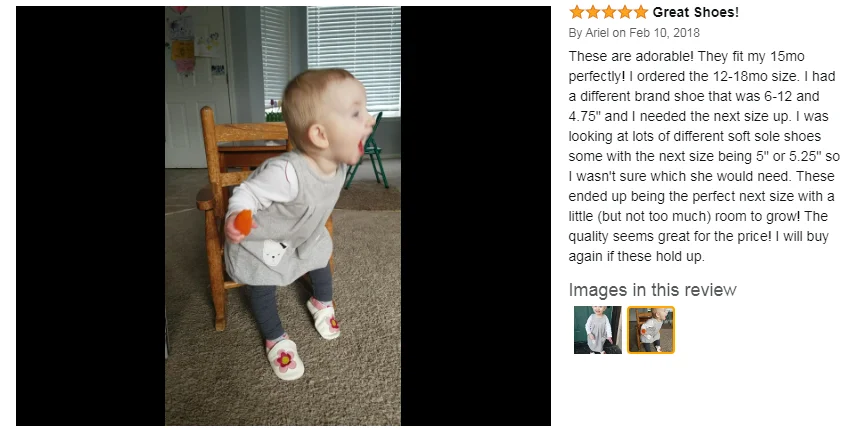Click the fourth star of the rating

(x=625, y=12)
